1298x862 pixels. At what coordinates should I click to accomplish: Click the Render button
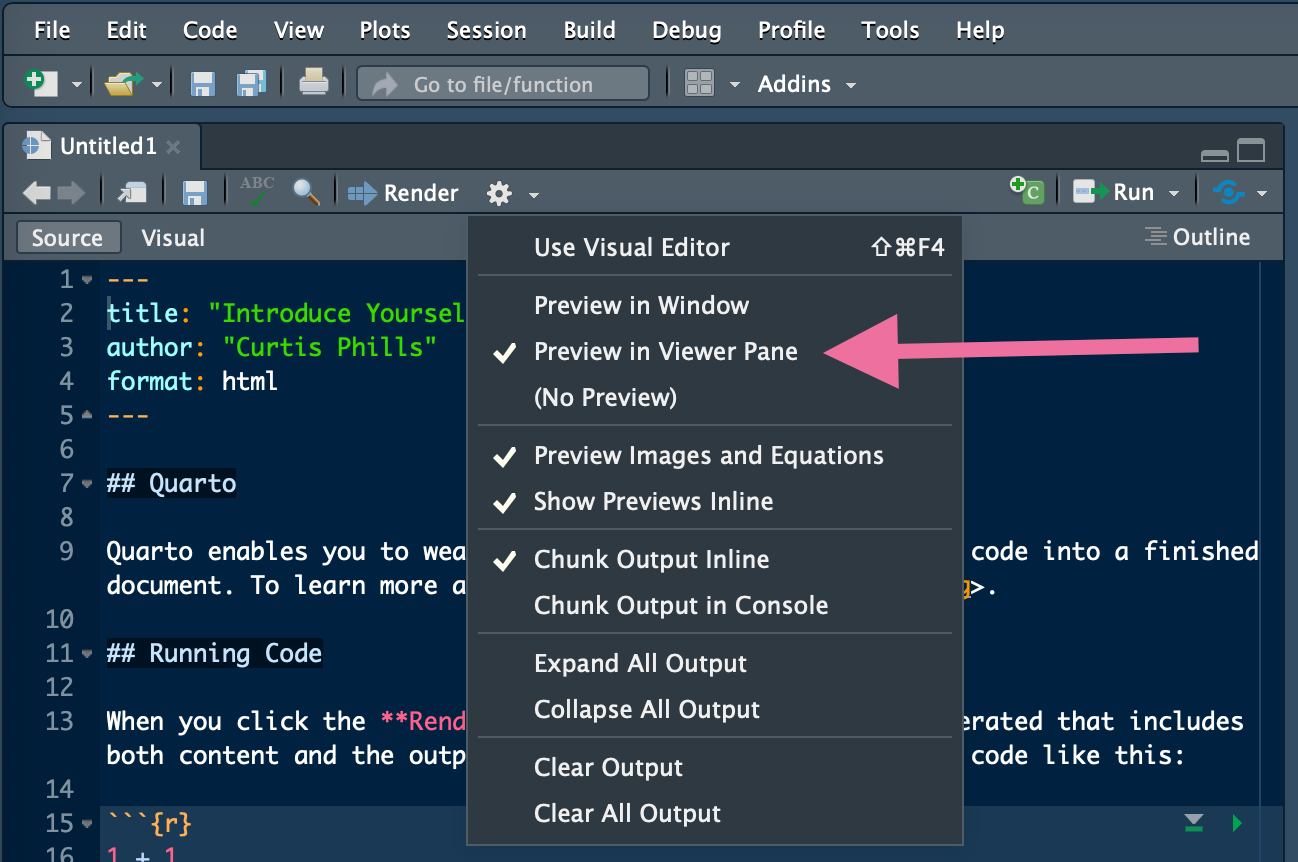coord(403,193)
